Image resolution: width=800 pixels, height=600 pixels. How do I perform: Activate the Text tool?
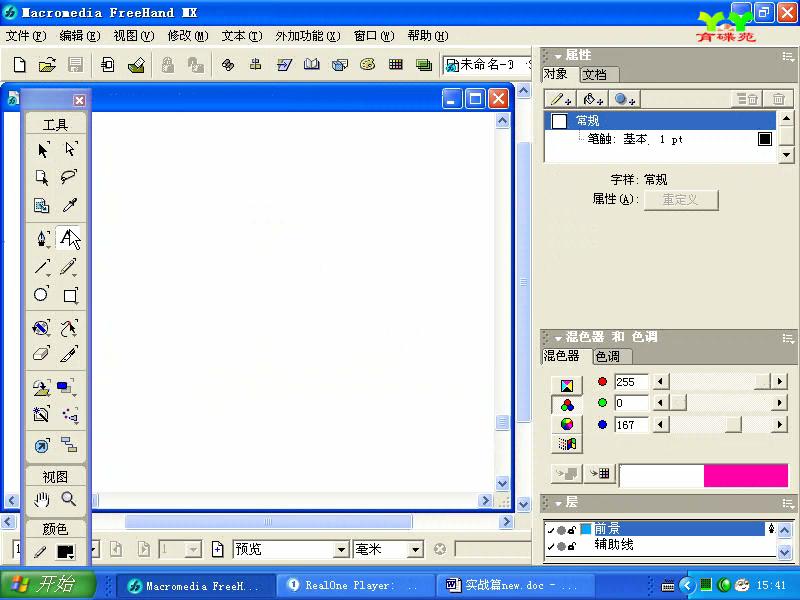[x=68, y=238]
